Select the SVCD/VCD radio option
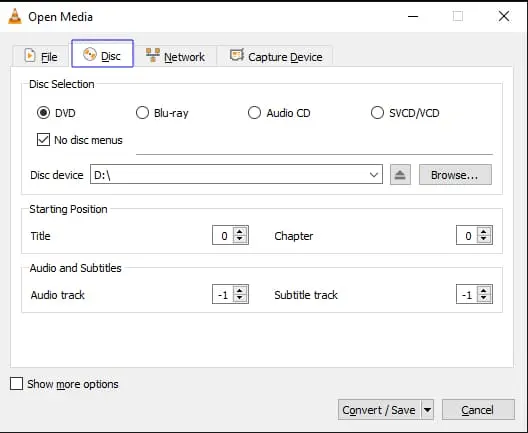The height and width of the screenshot is (433, 528). click(377, 113)
